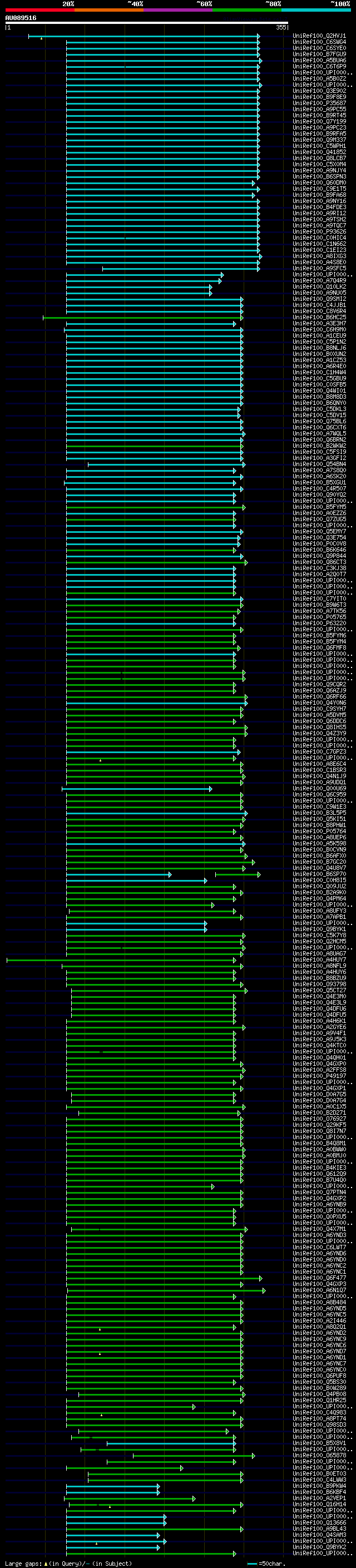This screenshot has width=356, height=1568.
Task: Select the label UniRef100_A9PC23
Action: coord(319,127)
